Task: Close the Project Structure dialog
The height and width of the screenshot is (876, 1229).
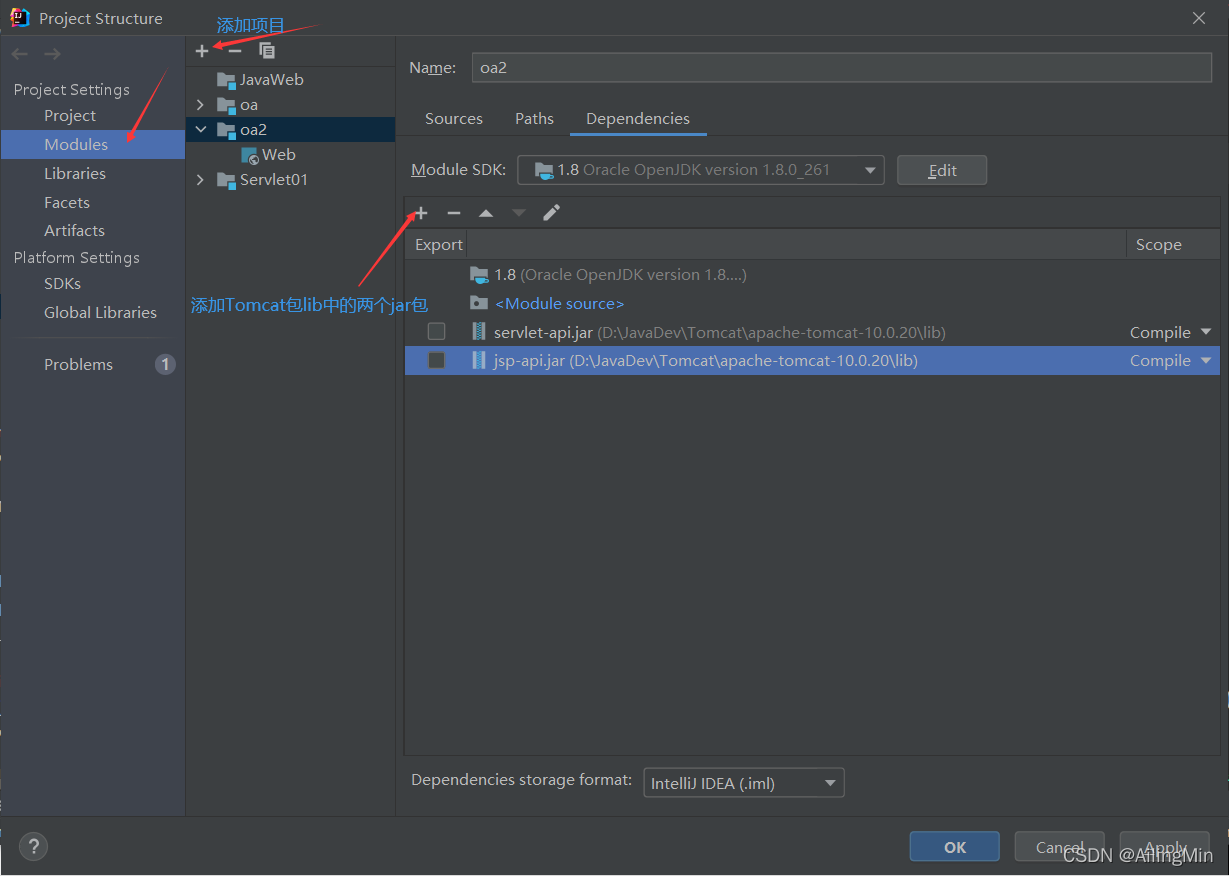Action: (x=1199, y=18)
